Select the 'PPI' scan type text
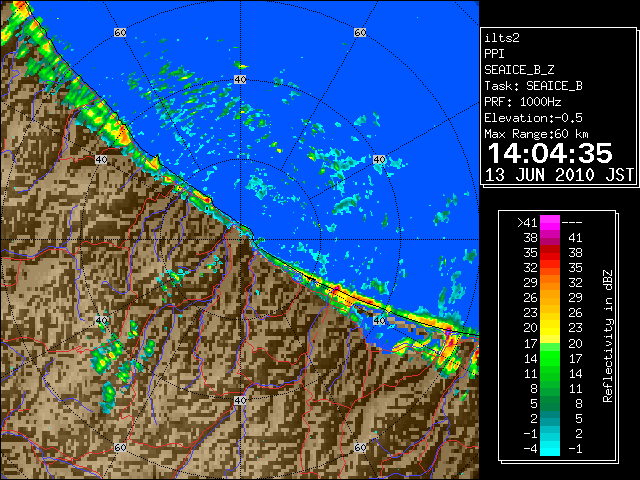This screenshot has width=640, height=480. [x=494, y=54]
